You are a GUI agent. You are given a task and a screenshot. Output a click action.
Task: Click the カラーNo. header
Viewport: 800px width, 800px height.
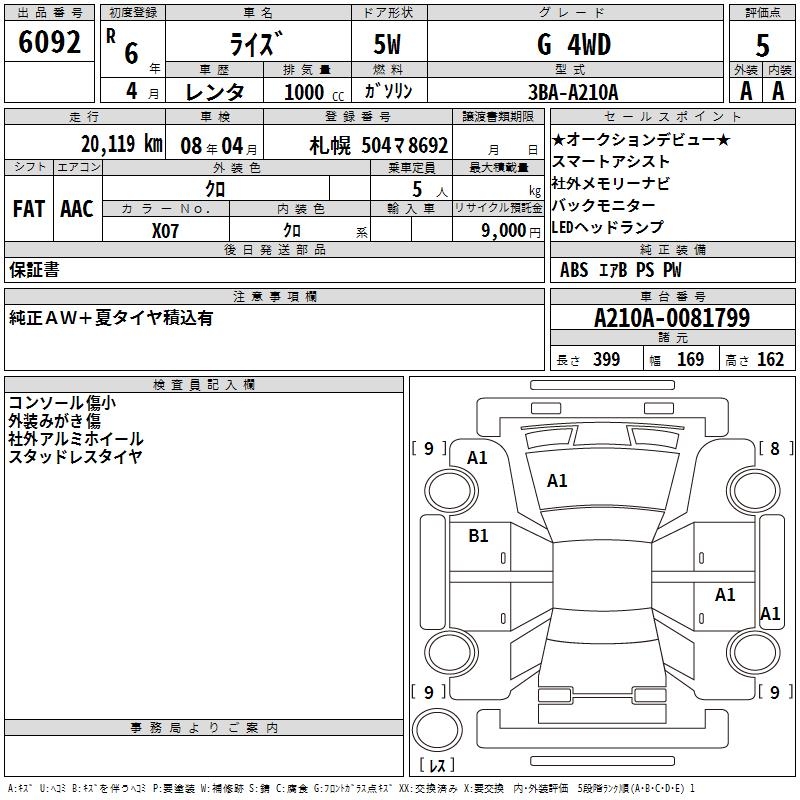coord(166,209)
